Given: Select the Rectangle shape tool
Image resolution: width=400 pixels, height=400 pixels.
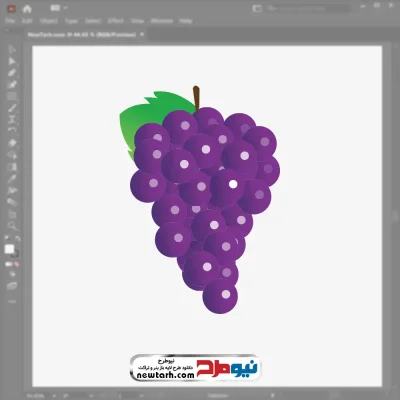Looking at the screenshot, I should 12,96.
